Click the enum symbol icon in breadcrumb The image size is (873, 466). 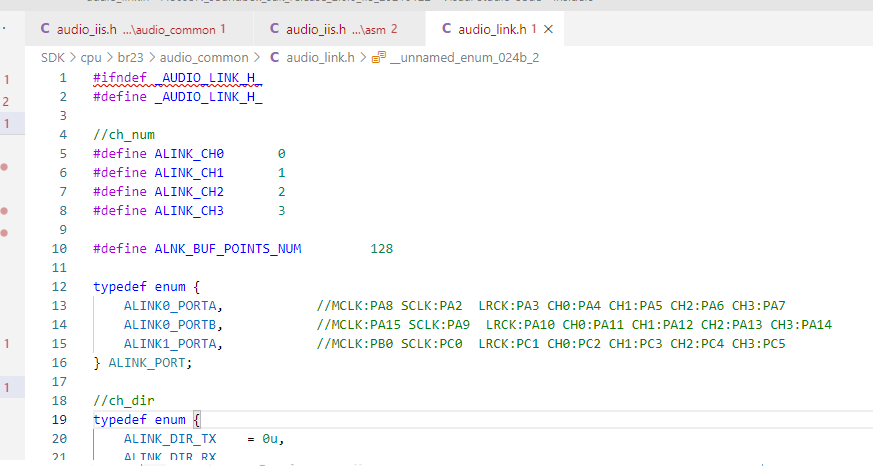tap(379, 57)
